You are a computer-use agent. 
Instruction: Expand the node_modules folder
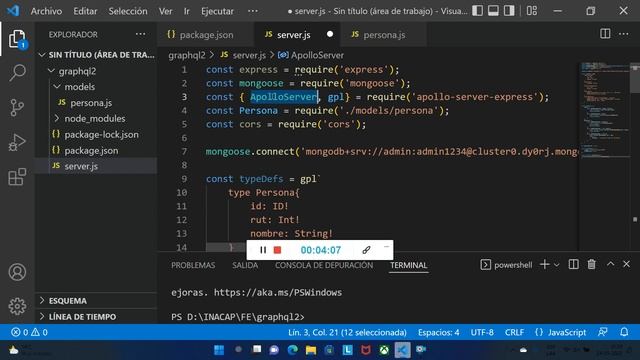pos(97,119)
